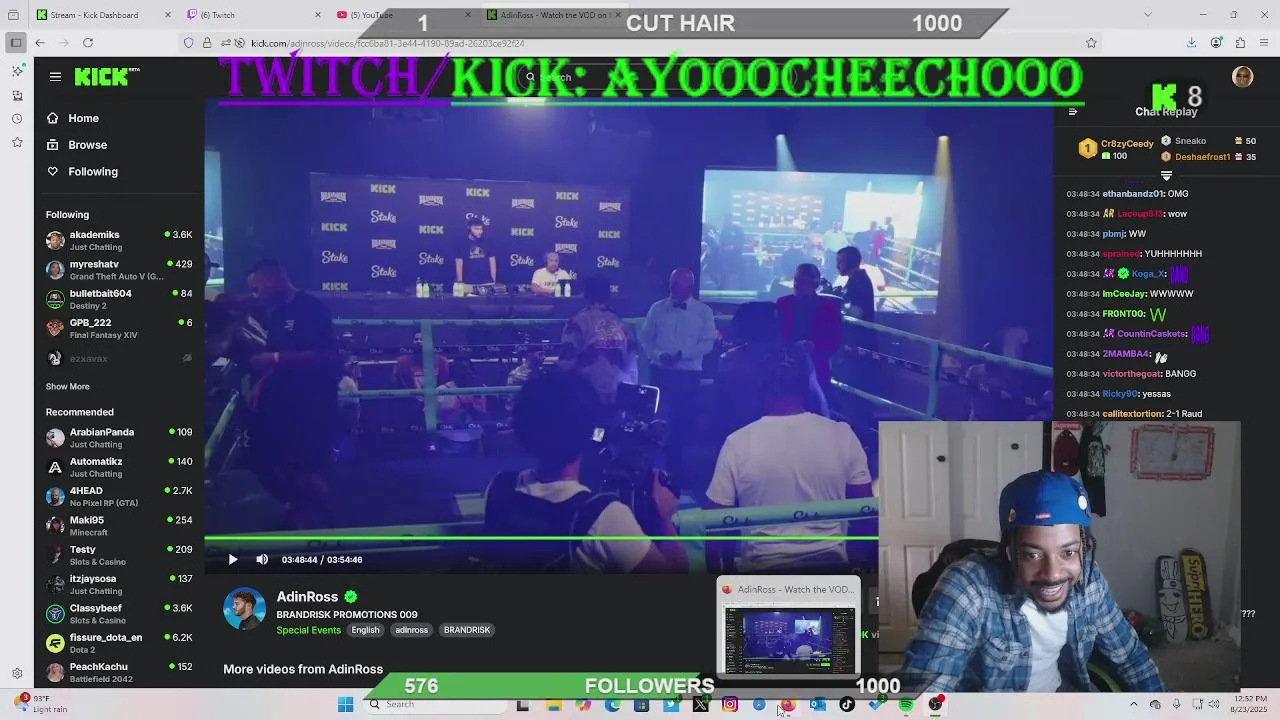Open Instagram from taskbar
The width and height of the screenshot is (1280, 720).
click(730, 705)
